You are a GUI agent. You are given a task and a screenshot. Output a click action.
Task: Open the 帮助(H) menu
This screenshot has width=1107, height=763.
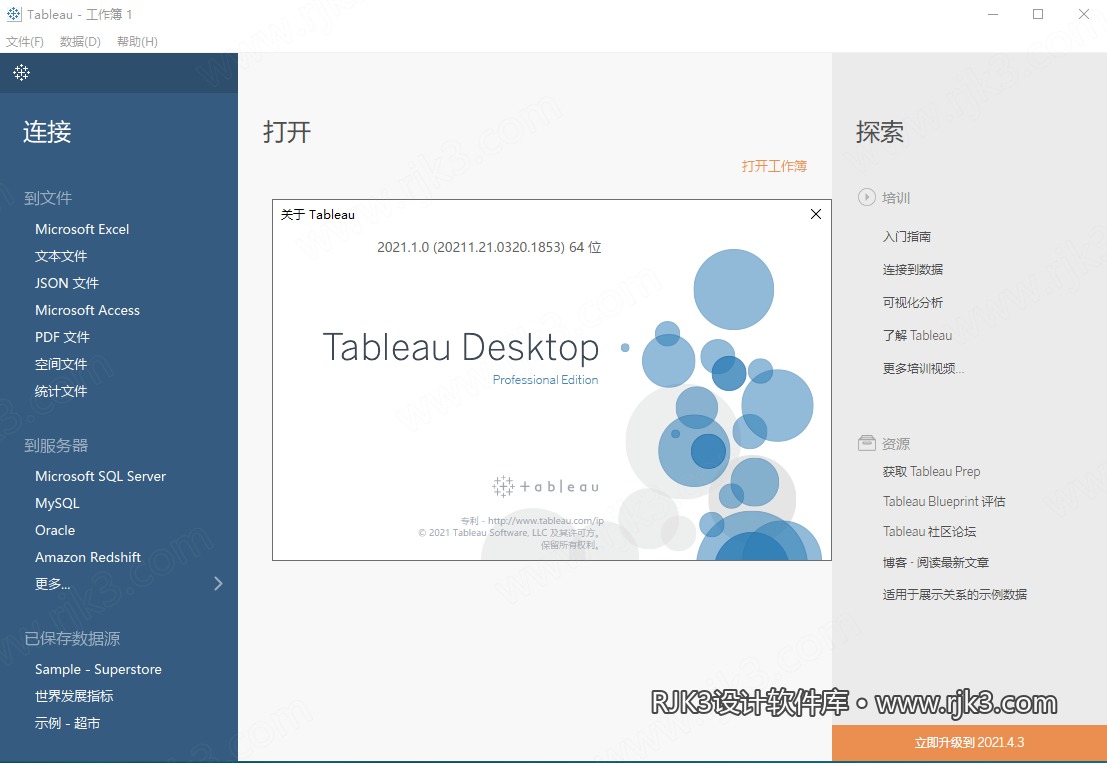tap(137, 42)
